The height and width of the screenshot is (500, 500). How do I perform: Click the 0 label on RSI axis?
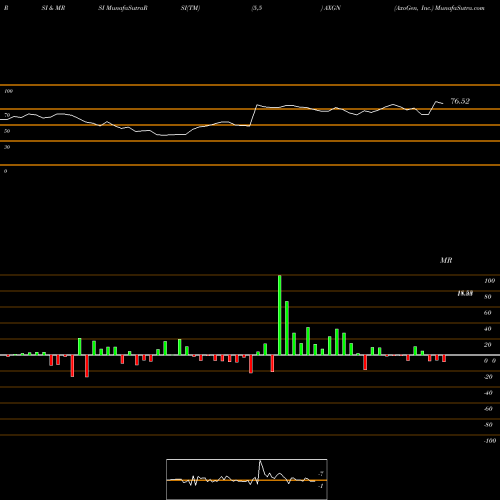(5, 171)
